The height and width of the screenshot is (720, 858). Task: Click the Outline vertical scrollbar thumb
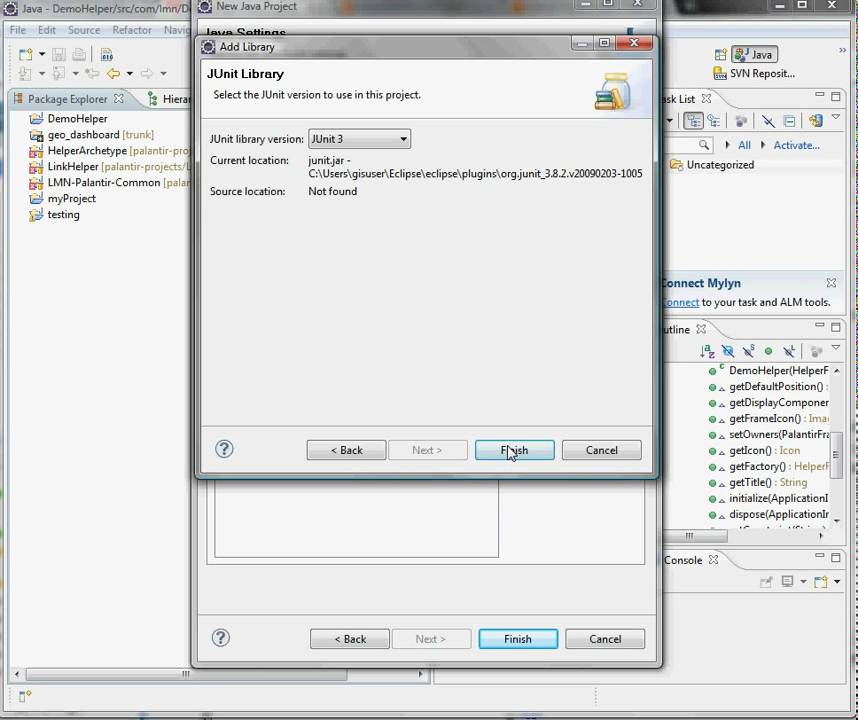point(836,455)
